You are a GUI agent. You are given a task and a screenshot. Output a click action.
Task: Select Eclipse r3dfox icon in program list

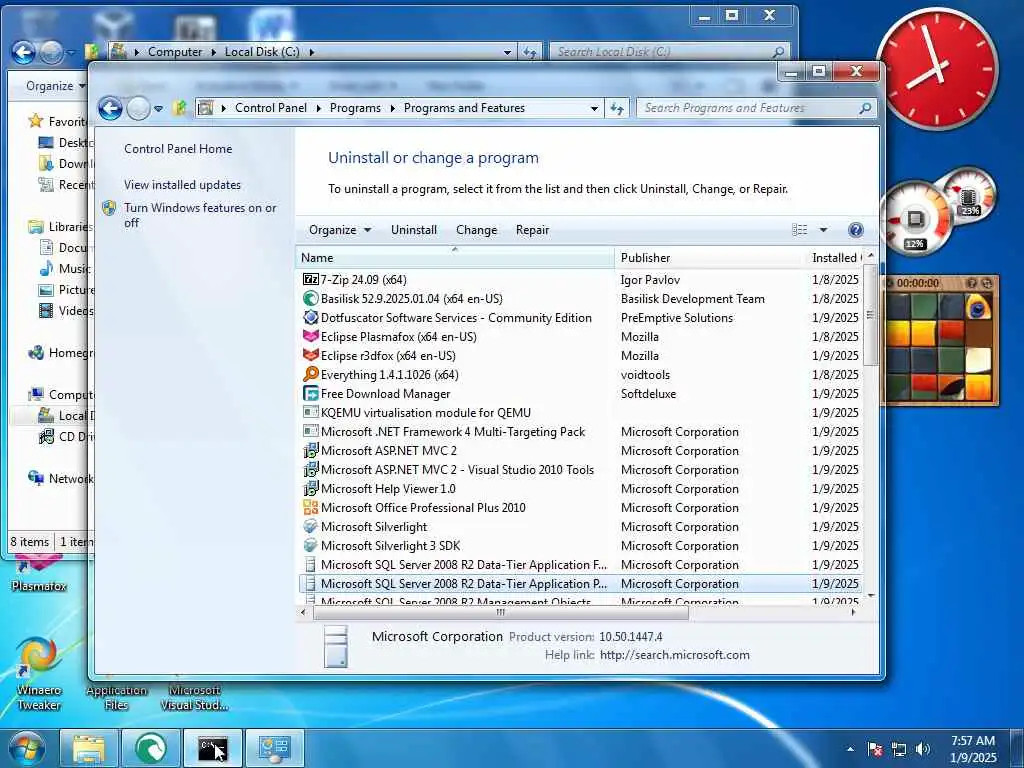point(311,355)
